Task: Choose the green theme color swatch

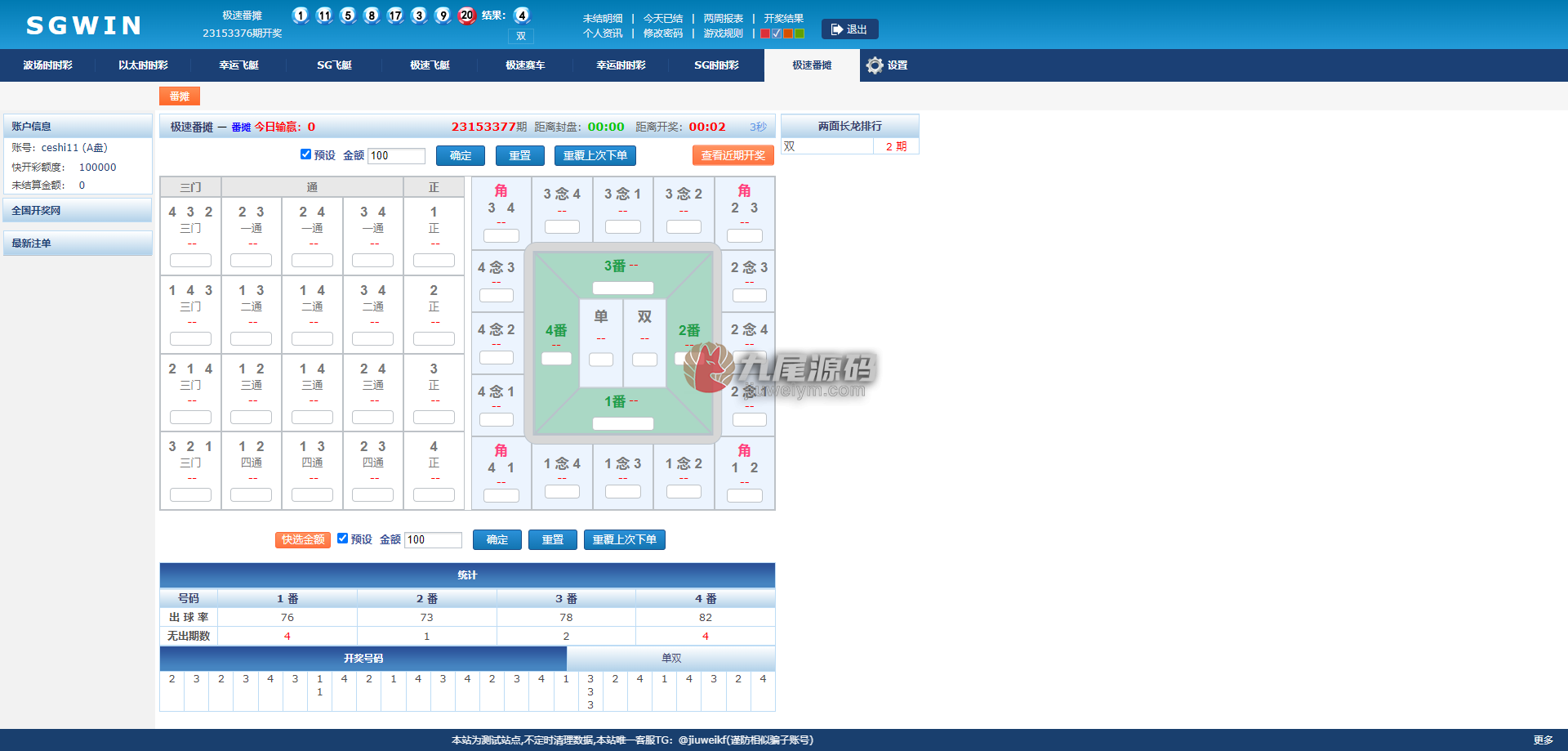Action: [x=800, y=34]
